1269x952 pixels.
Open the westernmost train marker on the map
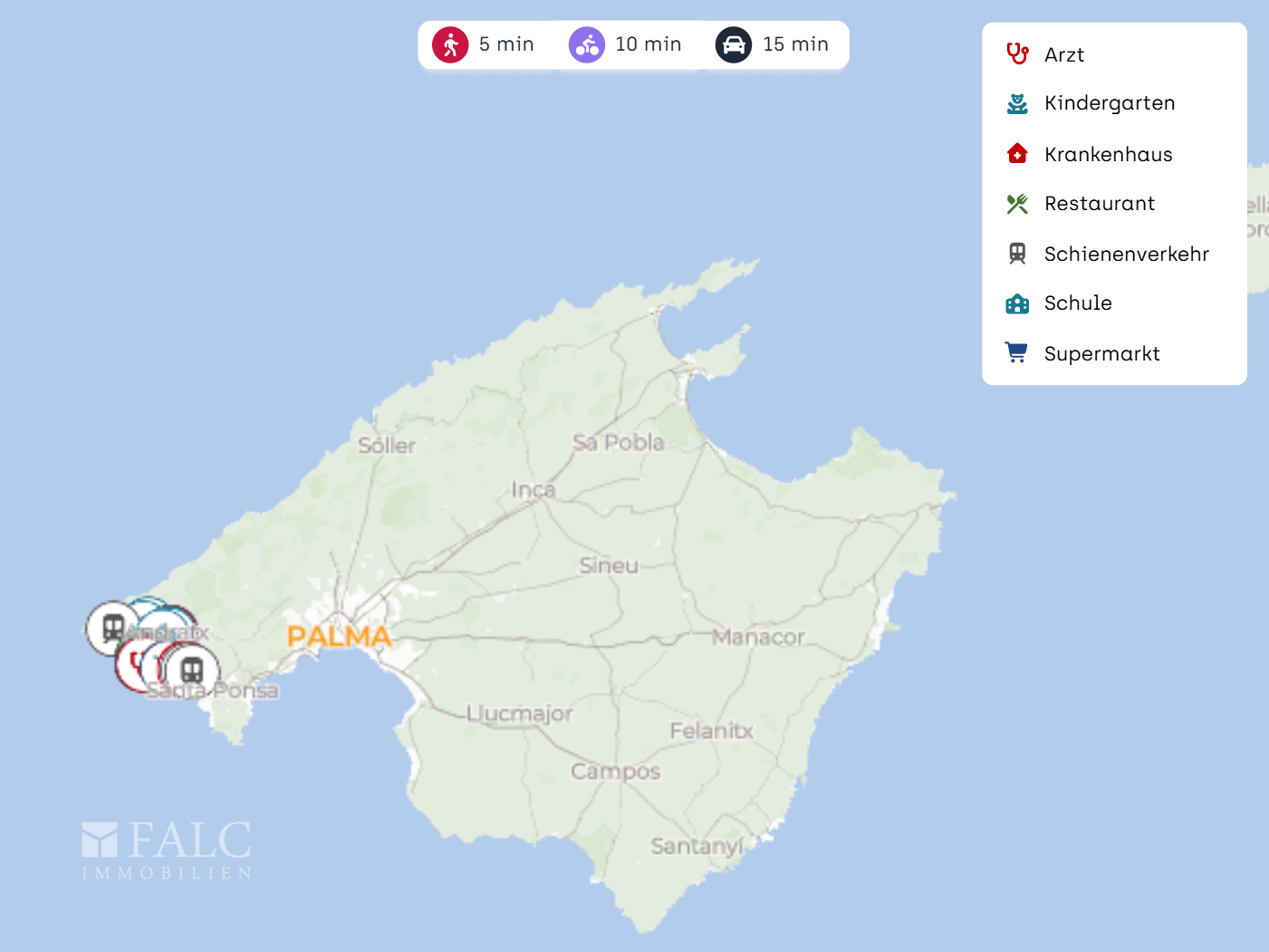click(112, 627)
